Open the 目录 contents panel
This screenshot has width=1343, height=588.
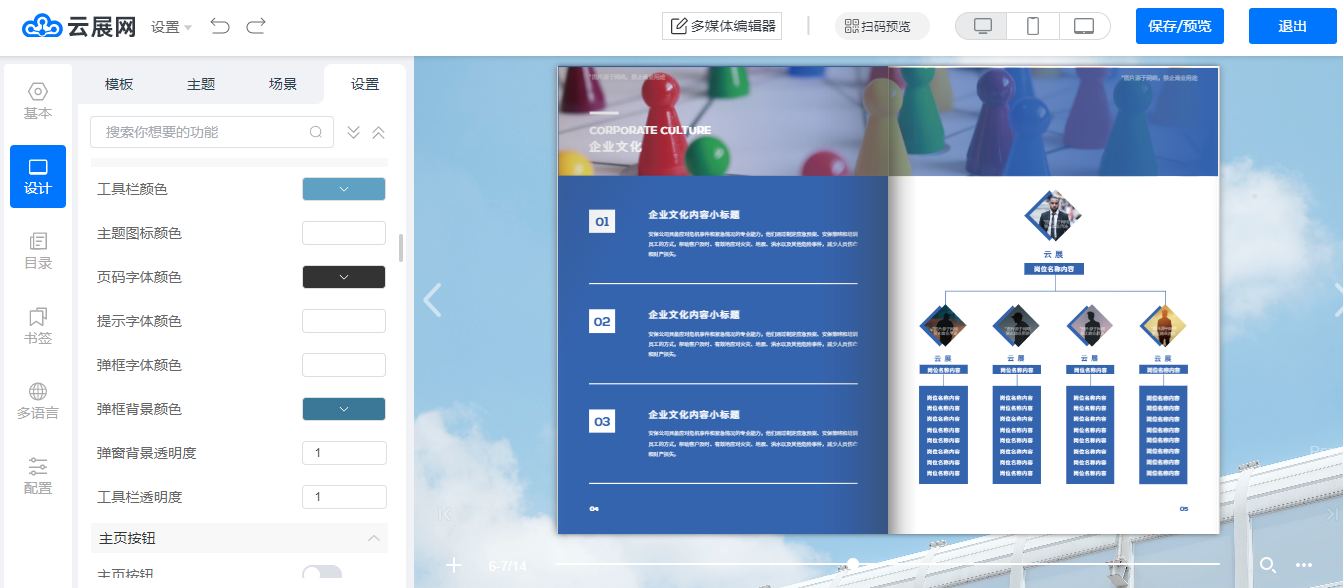click(38, 251)
